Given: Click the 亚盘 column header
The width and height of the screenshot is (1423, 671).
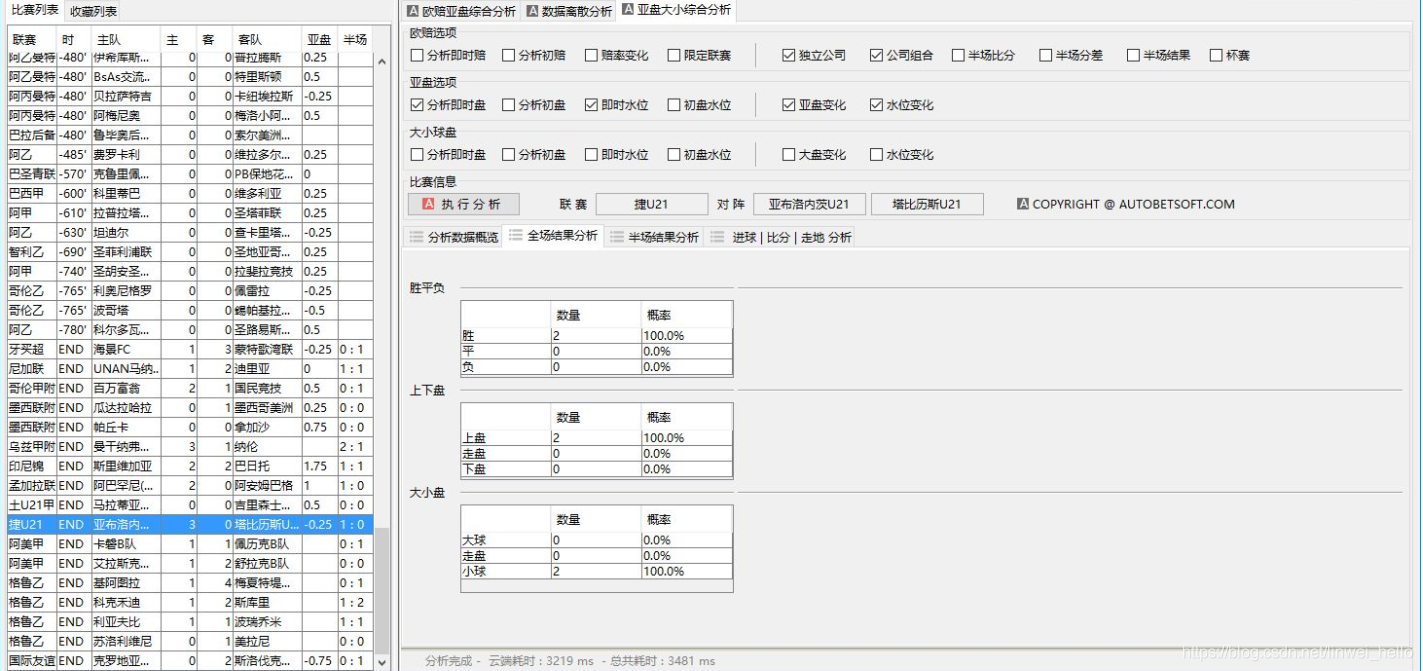Looking at the screenshot, I should click(319, 39).
